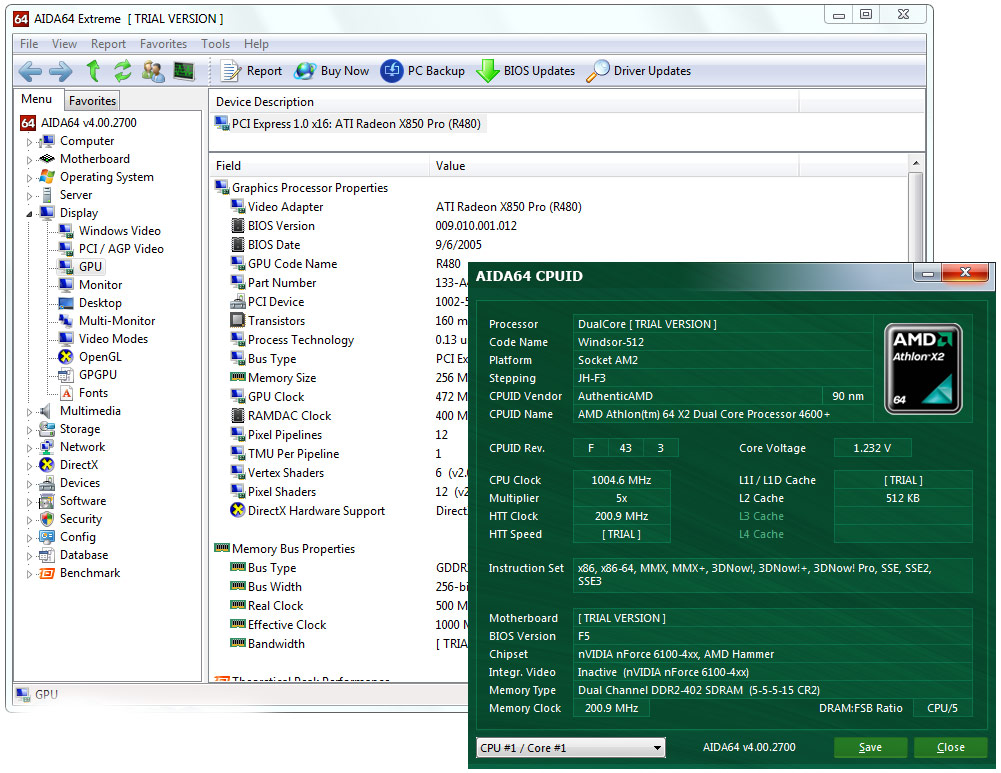Select the Software tree item
This screenshot has width=1001, height=773.
tap(83, 501)
